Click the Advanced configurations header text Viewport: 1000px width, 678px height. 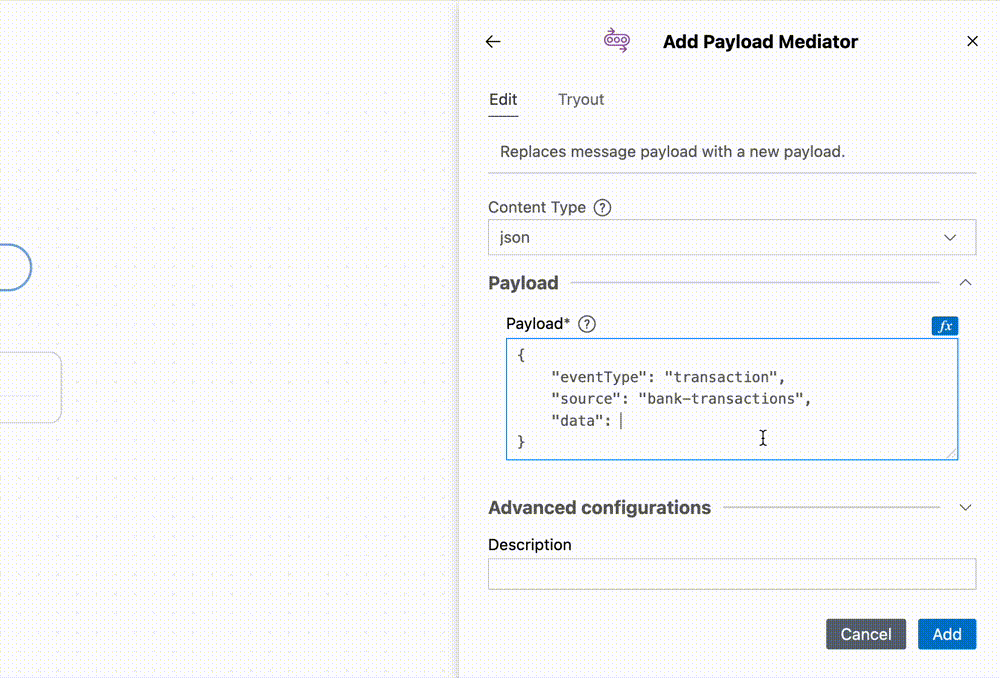click(598, 507)
